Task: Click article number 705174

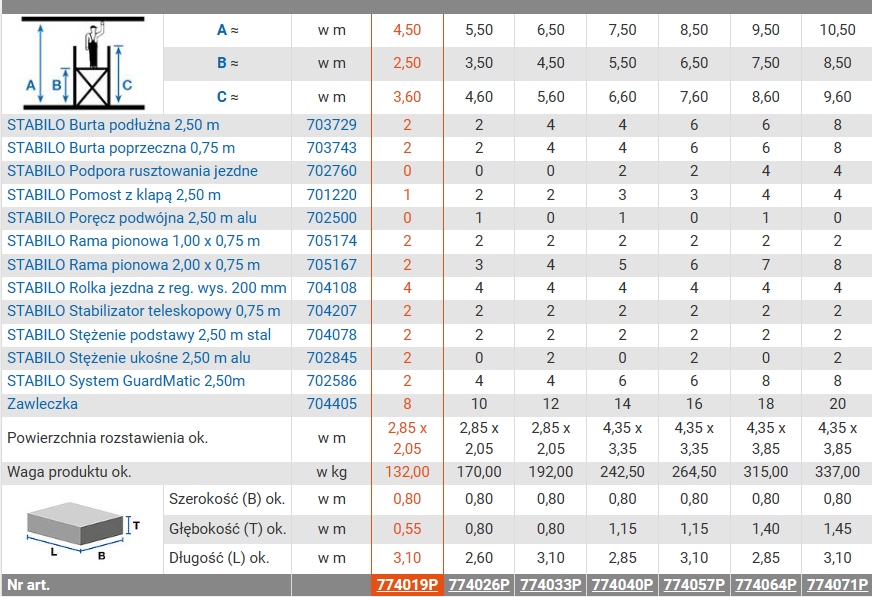Action: pyautogui.click(x=331, y=241)
